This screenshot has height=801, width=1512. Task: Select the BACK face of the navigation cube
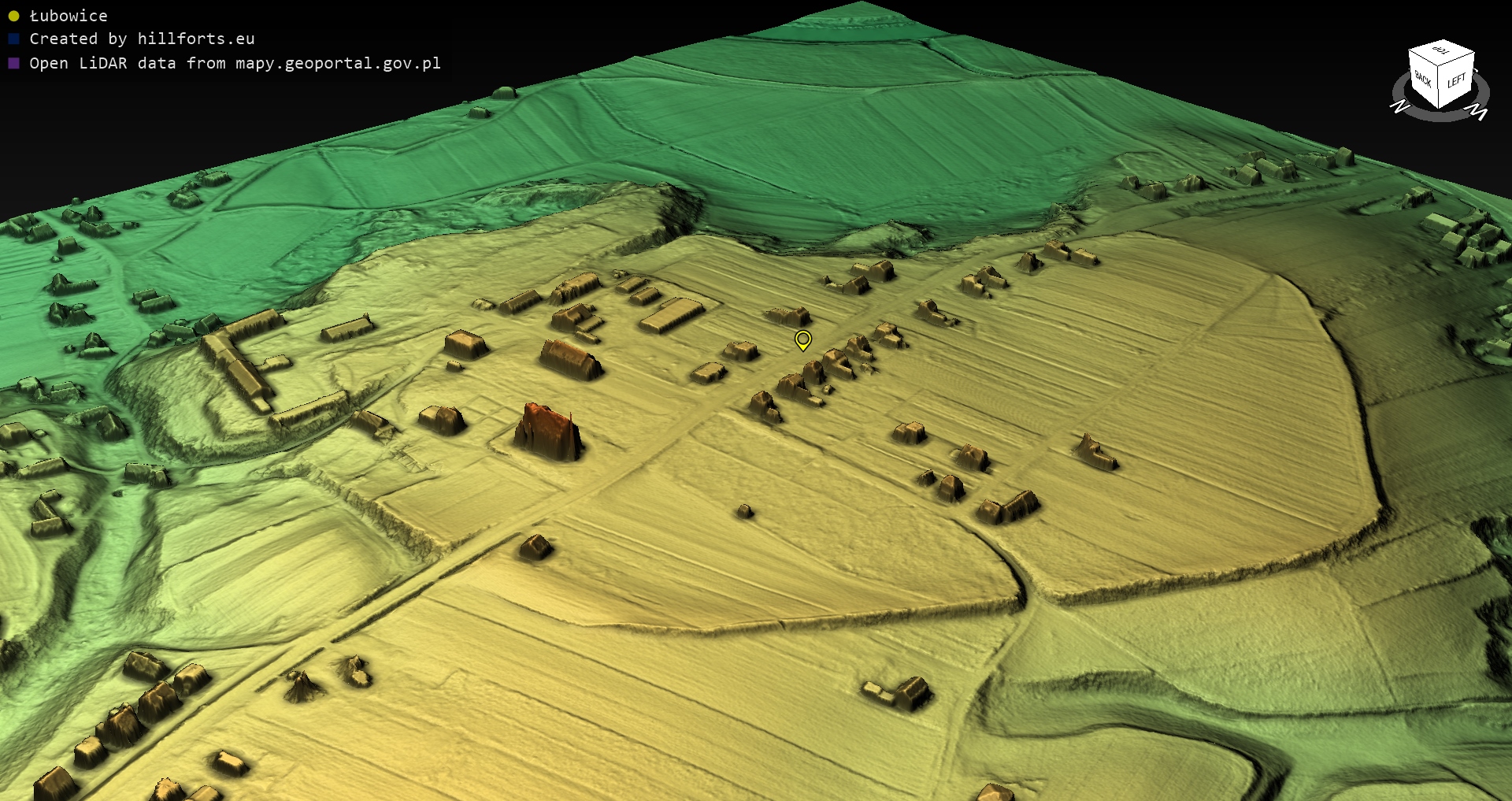pyautogui.click(x=1423, y=80)
